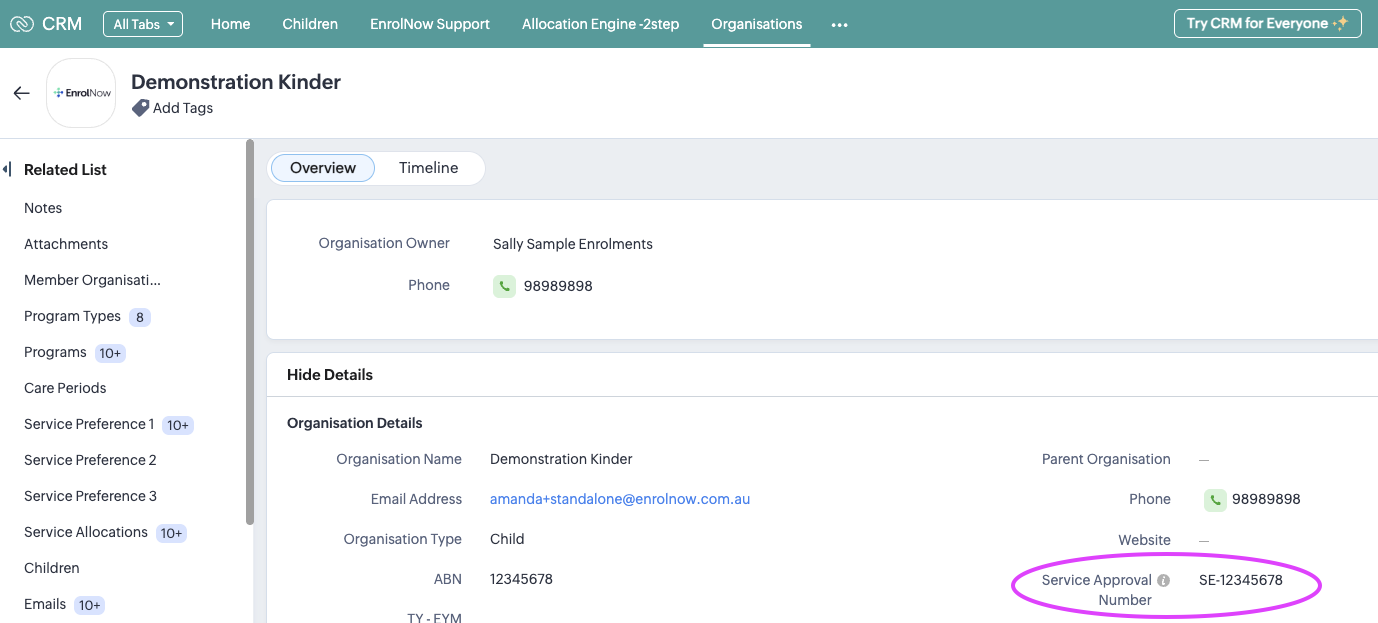1378x623 pixels.
Task: Click the Organisation Details section heading
Action: coord(355,423)
